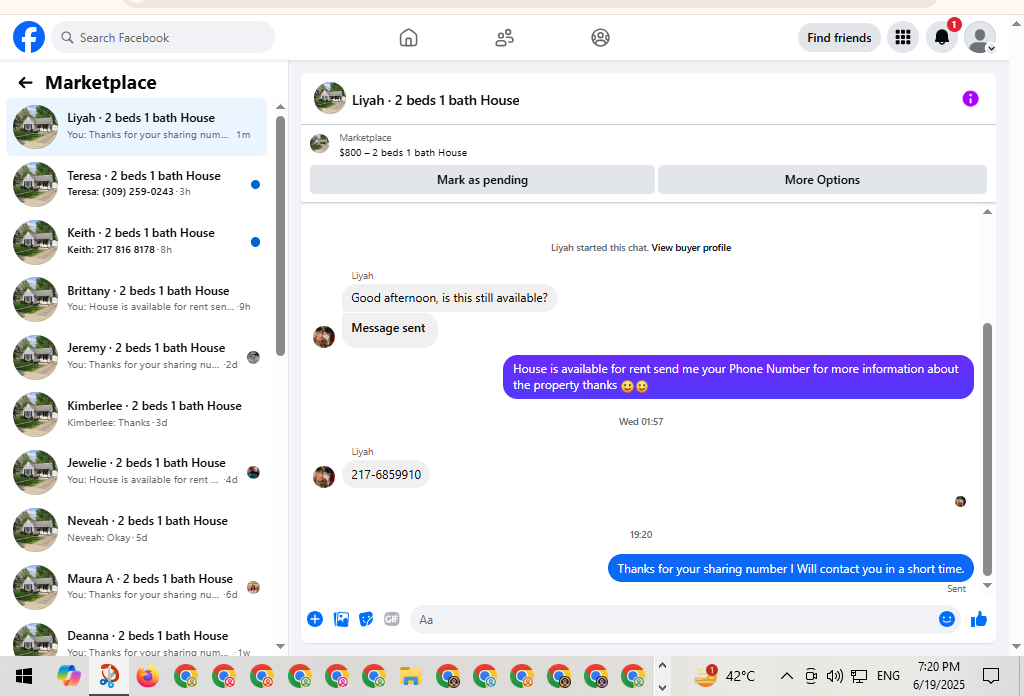
Task: Click Mark as pending button
Action: point(482,180)
